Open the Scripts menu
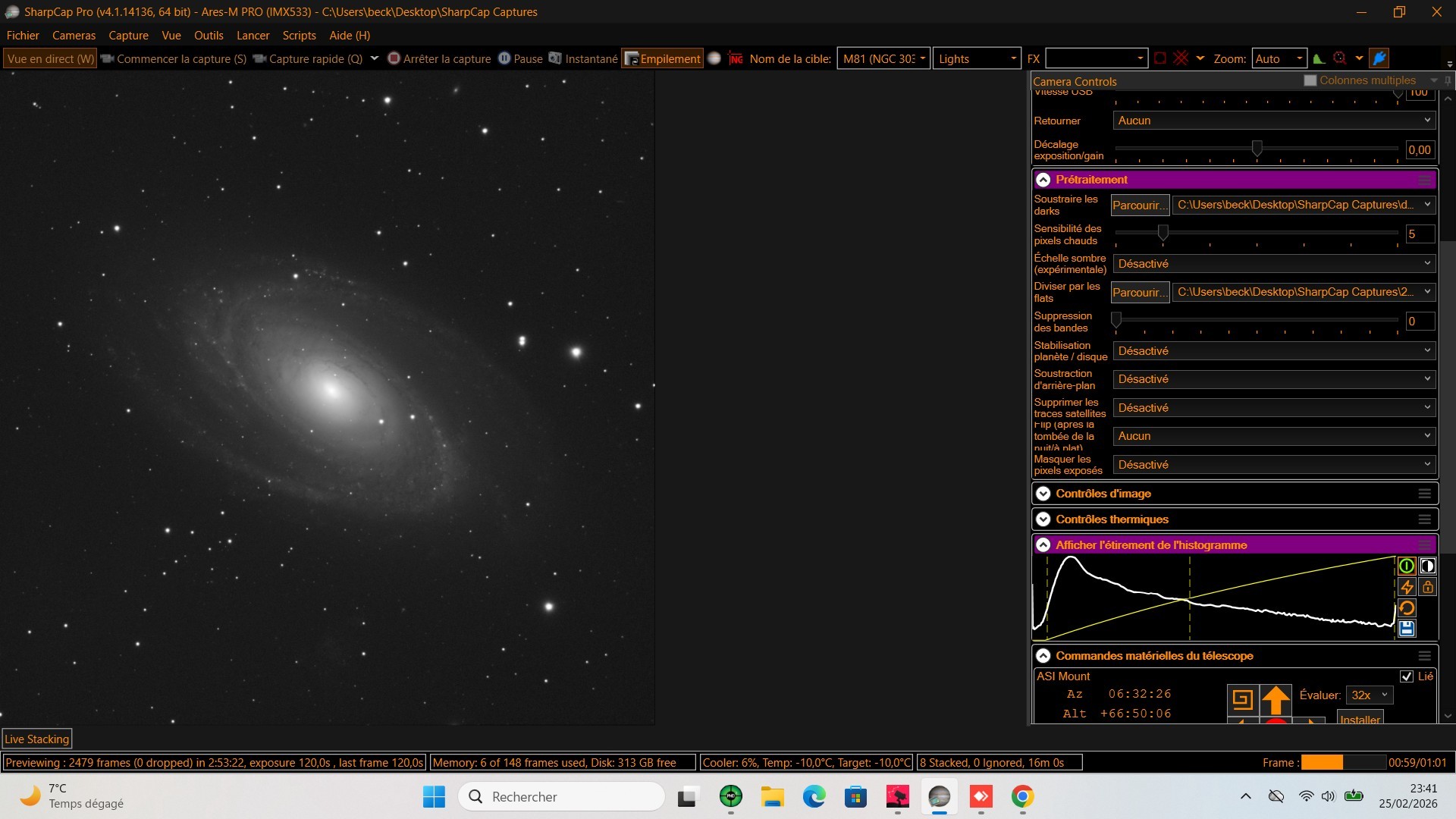 (x=299, y=36)
